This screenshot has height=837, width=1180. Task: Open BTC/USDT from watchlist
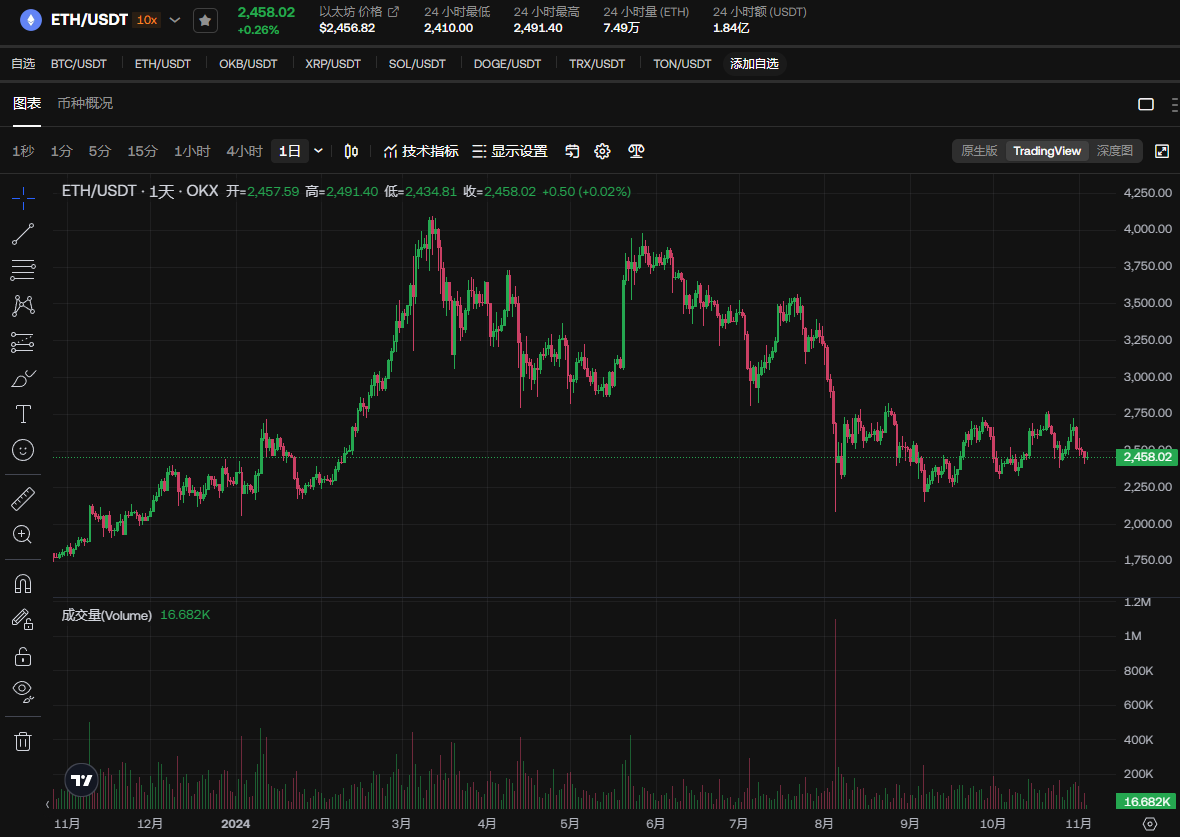[79, 64]
